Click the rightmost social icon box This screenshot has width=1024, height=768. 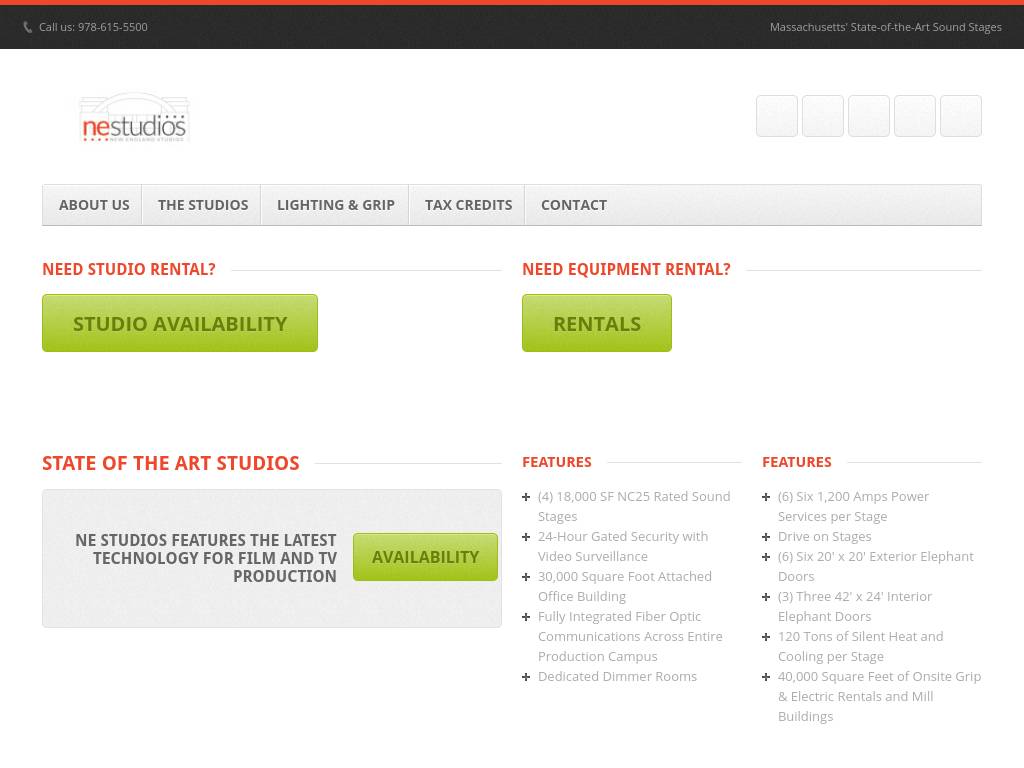click(x=960, y=116)
